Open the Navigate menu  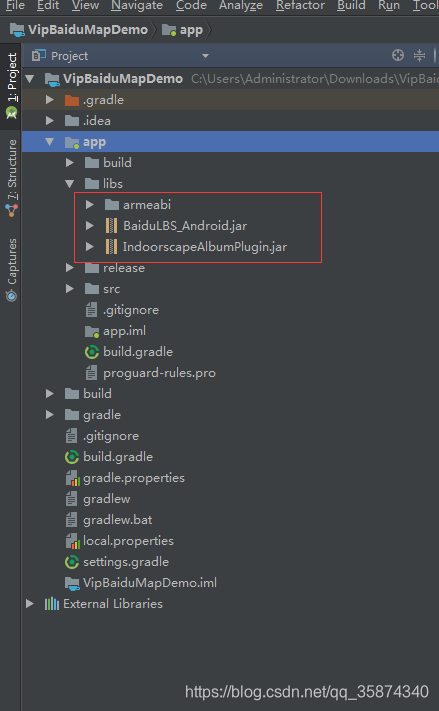click(x=137, y=5)
